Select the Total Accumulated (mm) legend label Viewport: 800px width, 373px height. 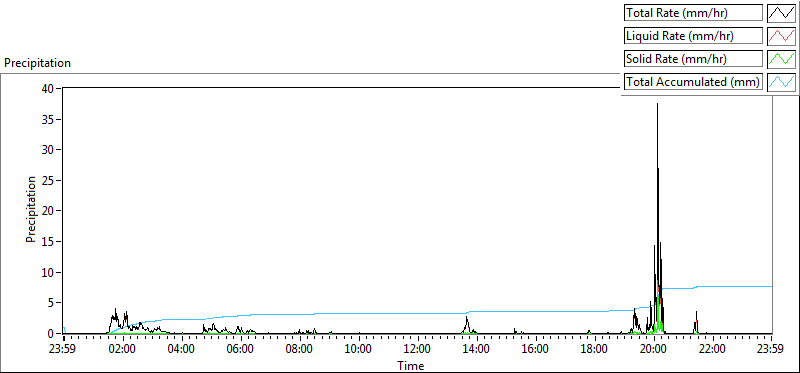tap(693, 82)
